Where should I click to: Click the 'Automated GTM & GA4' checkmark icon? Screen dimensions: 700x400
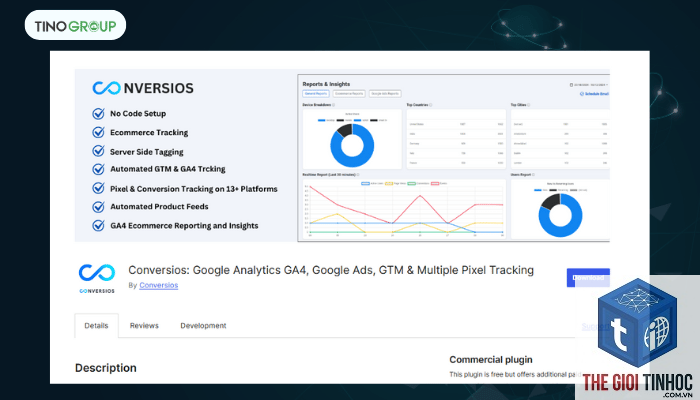pyautogui.click(x=98, y=169)
